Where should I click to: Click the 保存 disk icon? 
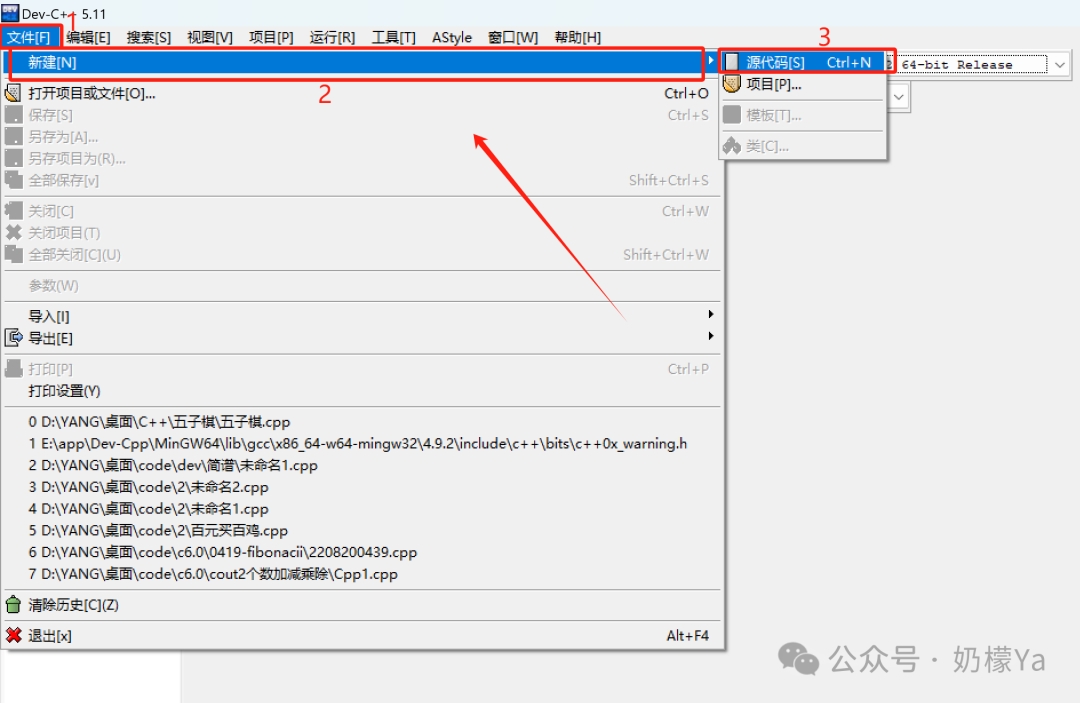(13, 115)
